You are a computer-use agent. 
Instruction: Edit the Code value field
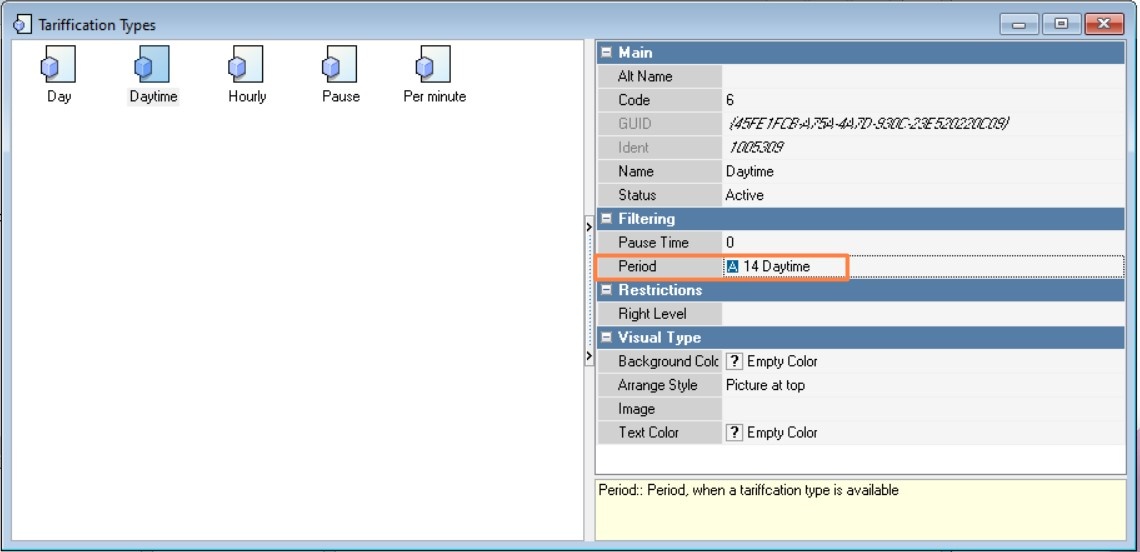(920, 100)
